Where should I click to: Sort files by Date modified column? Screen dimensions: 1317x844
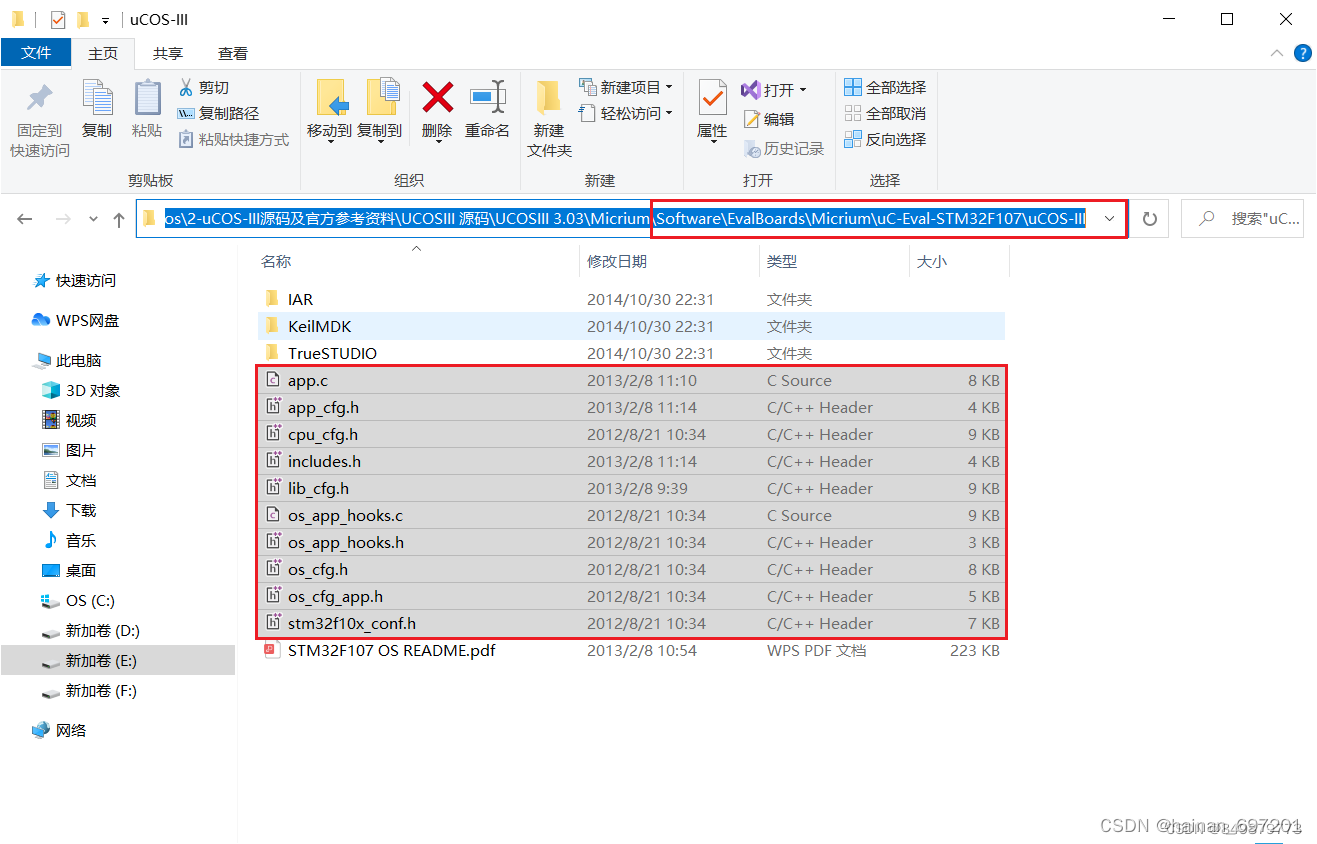coord(669,261)
